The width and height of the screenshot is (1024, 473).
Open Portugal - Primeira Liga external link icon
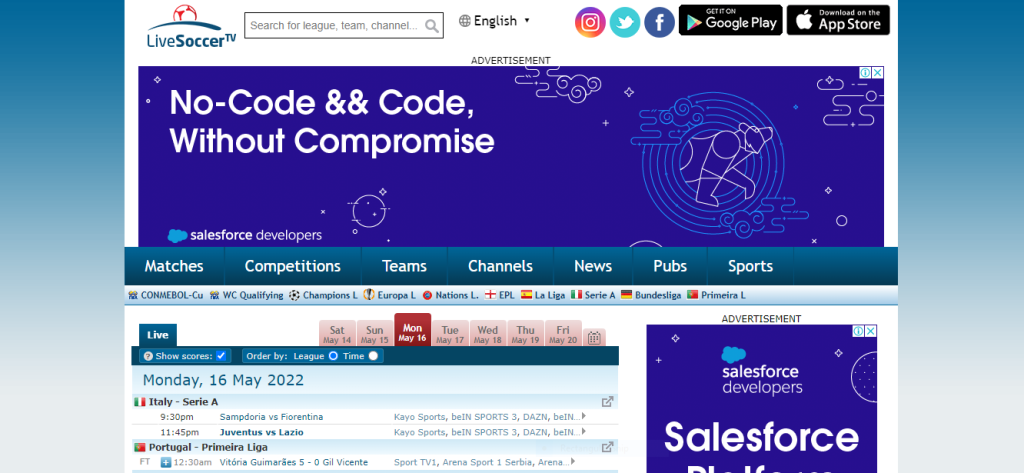[607, 448]
